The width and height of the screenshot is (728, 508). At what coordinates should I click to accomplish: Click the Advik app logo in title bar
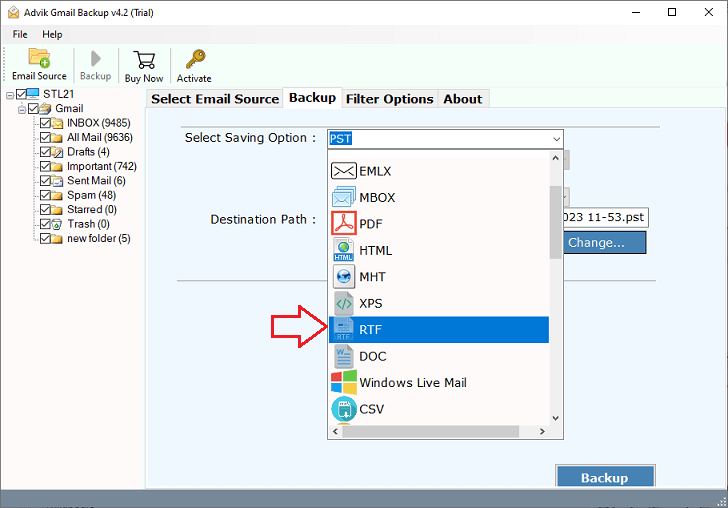point(14,13)
